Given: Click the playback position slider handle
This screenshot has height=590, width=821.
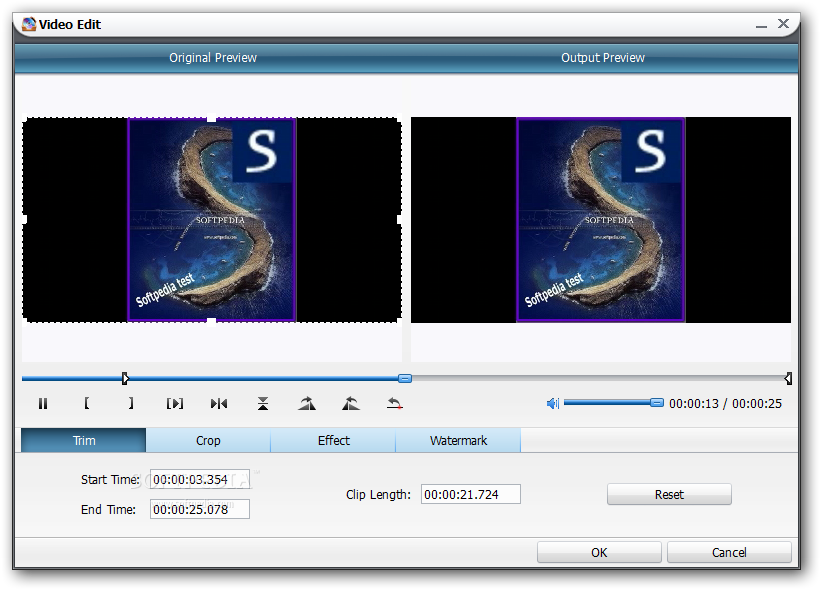Looking at the screenshot, I should 405,379.
